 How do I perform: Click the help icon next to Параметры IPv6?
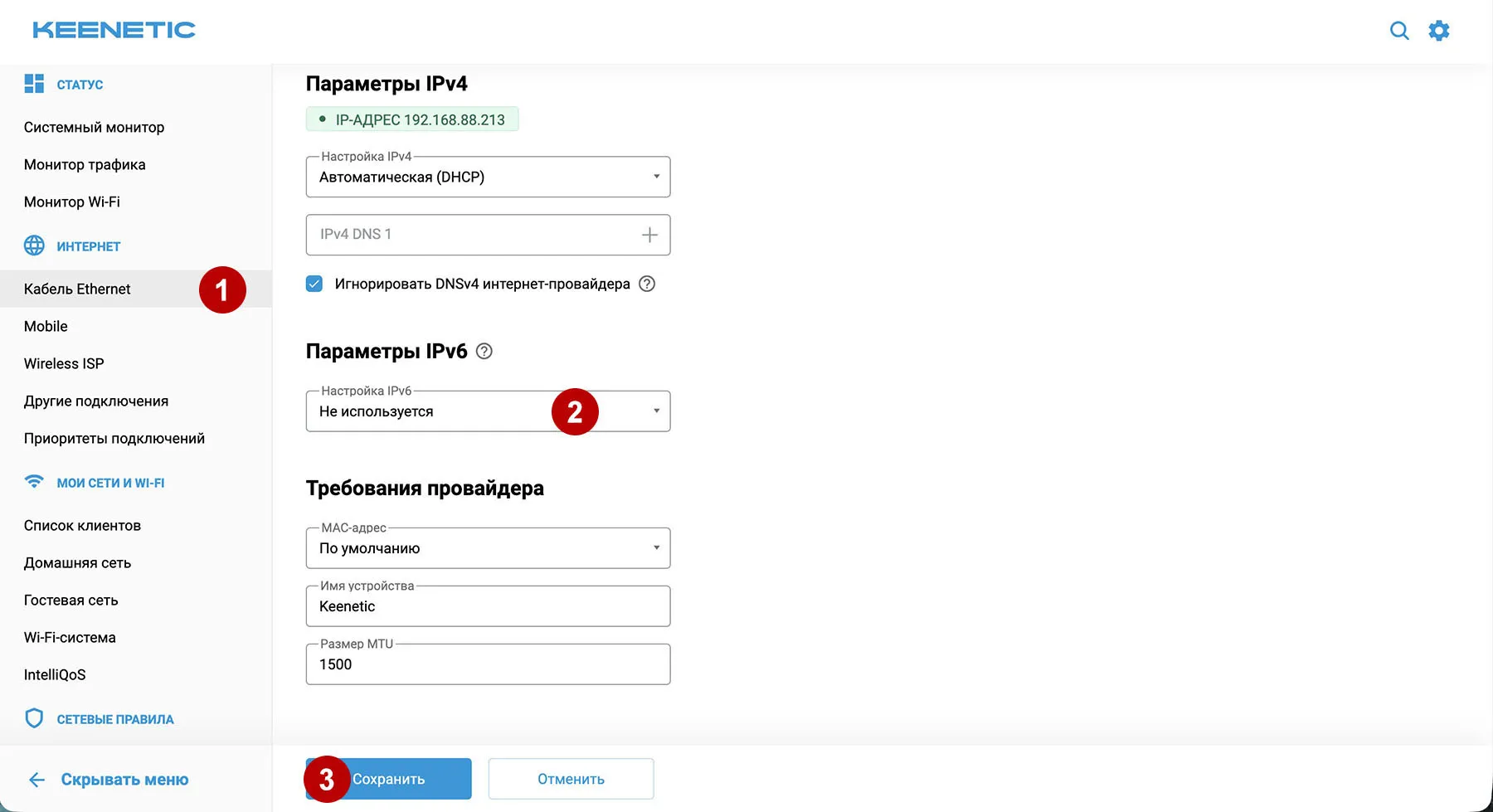485,351
